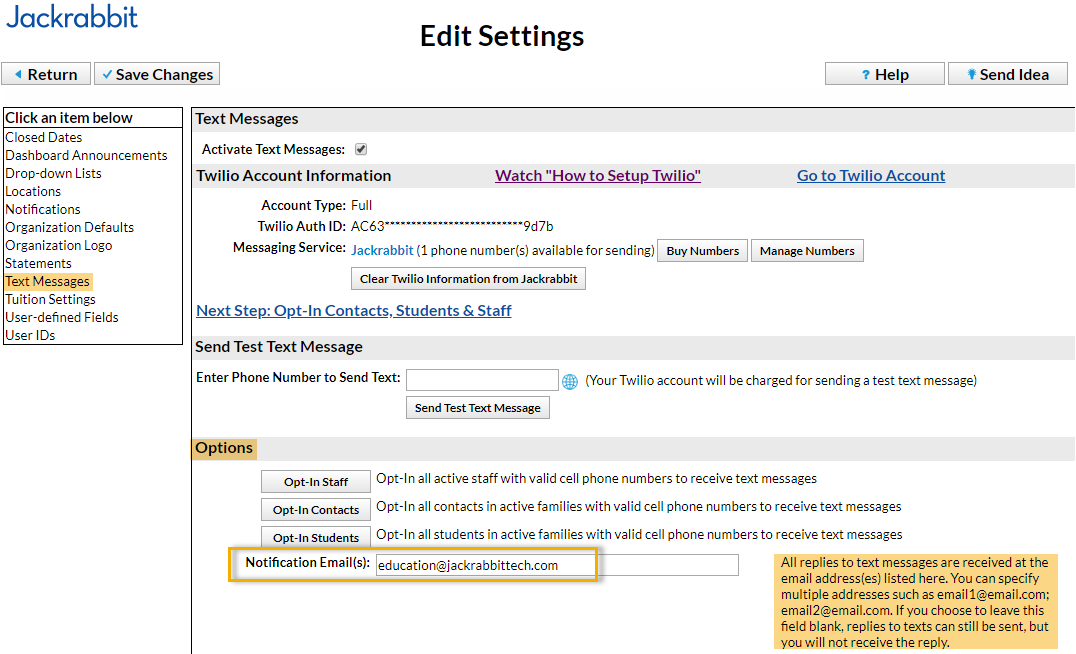Click the Send Idea button
1076x654 pixels.
pyautogui.click(x=1007, y=74)
